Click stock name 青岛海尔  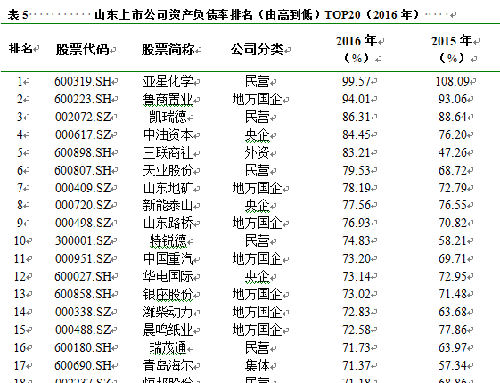(168, 366)
